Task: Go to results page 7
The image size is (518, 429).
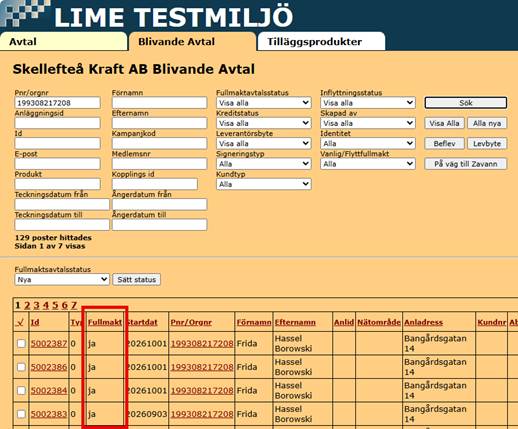Action: click(x=74, y=305)
